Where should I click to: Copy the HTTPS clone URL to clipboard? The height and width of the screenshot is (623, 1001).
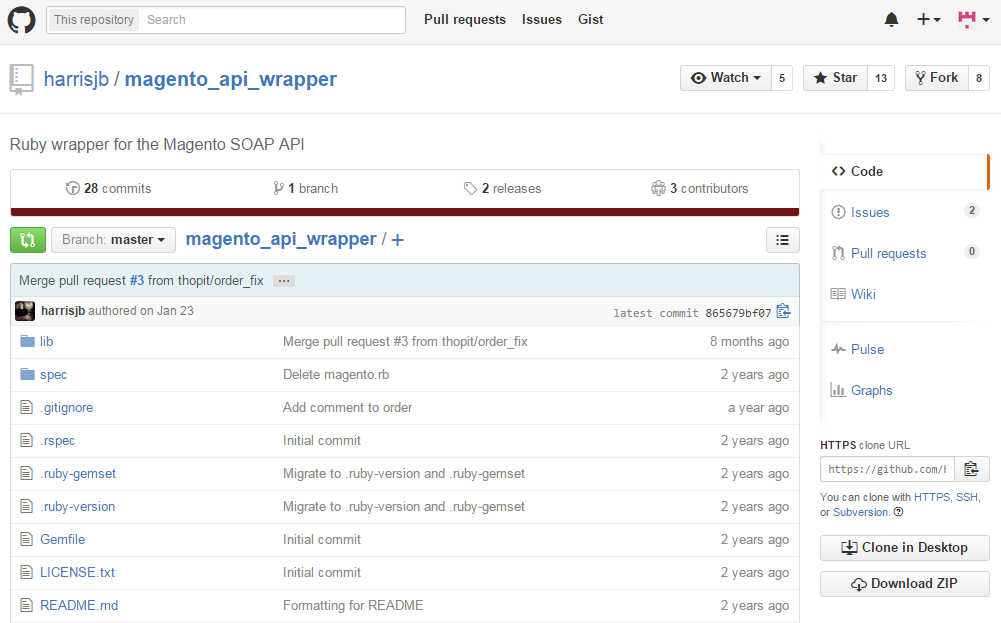(972, 469)
